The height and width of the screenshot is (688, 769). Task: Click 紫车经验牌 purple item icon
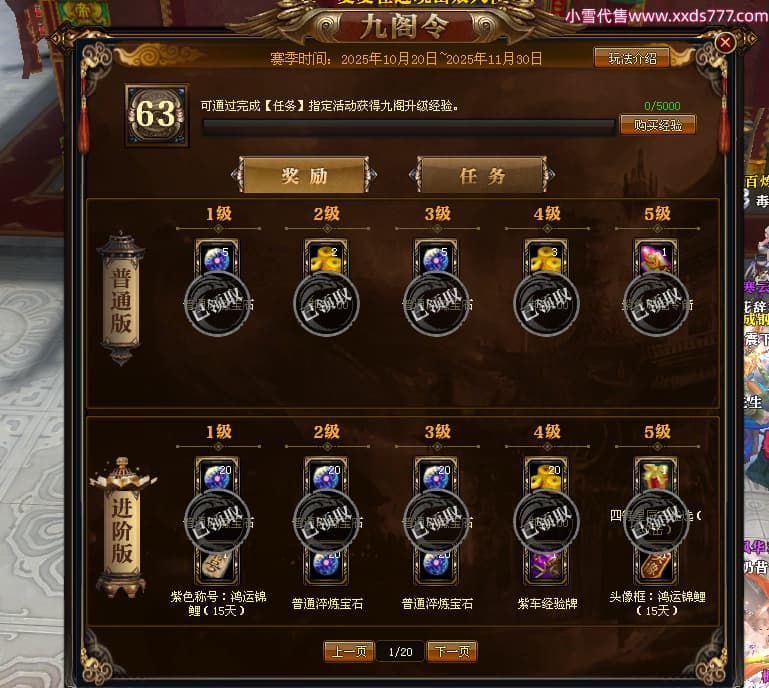[546, 566]
